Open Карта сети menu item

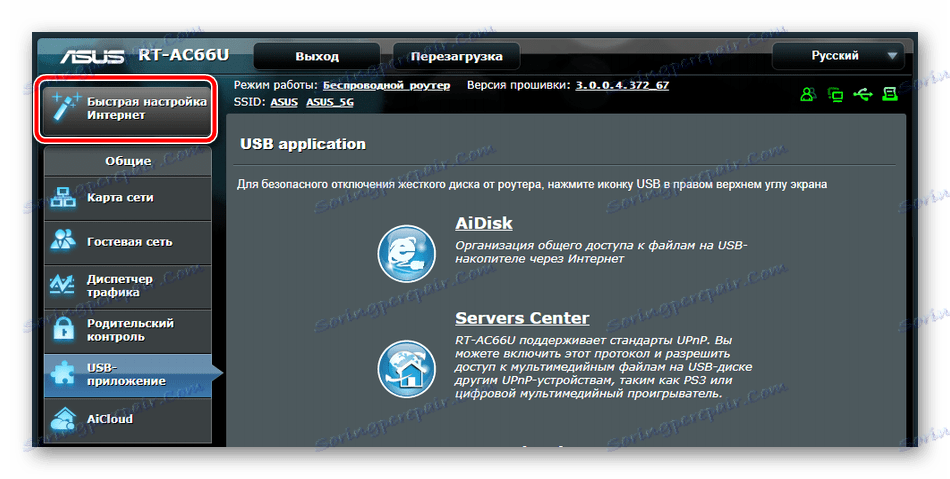click(128, 198)
